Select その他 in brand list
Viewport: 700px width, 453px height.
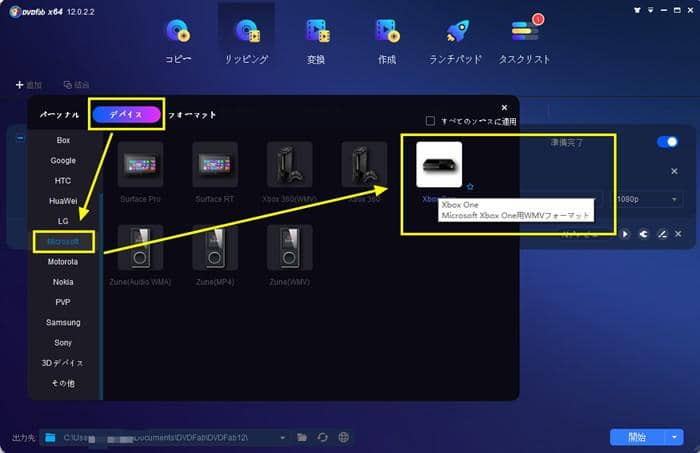(x=63, y=383)
